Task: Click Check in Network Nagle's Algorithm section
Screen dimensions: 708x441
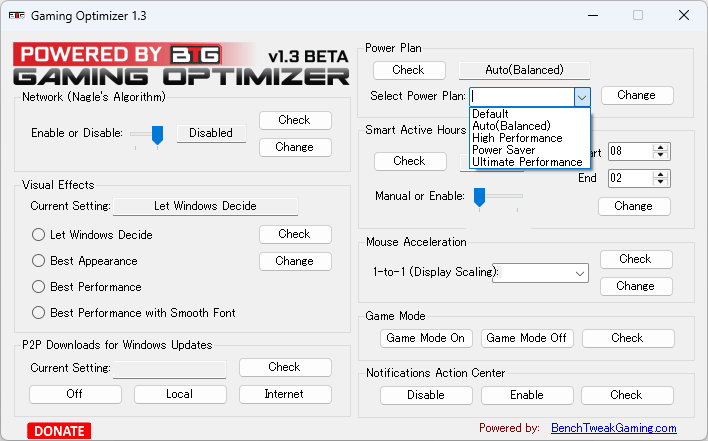Action: [295, 120]
